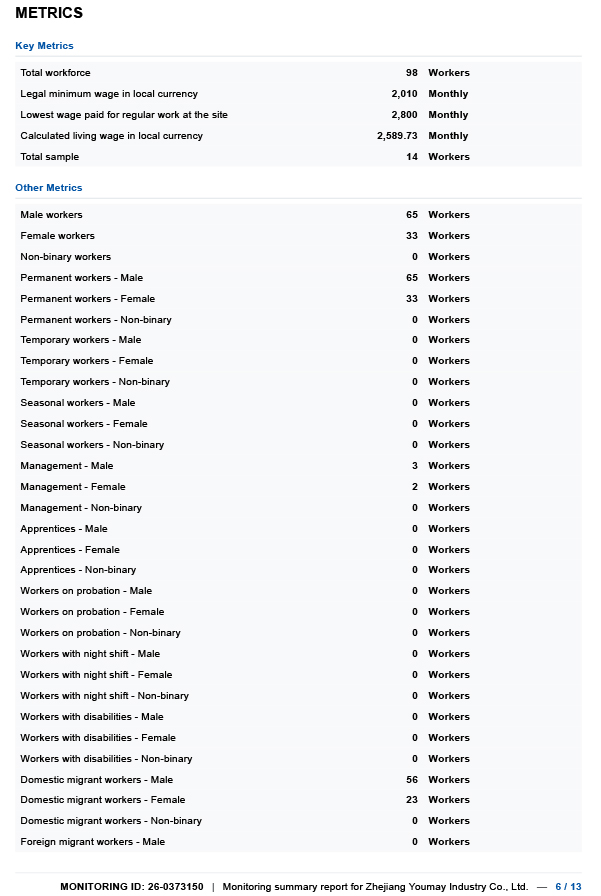Click the Total sample row label
601x896 pixels.
50,157
